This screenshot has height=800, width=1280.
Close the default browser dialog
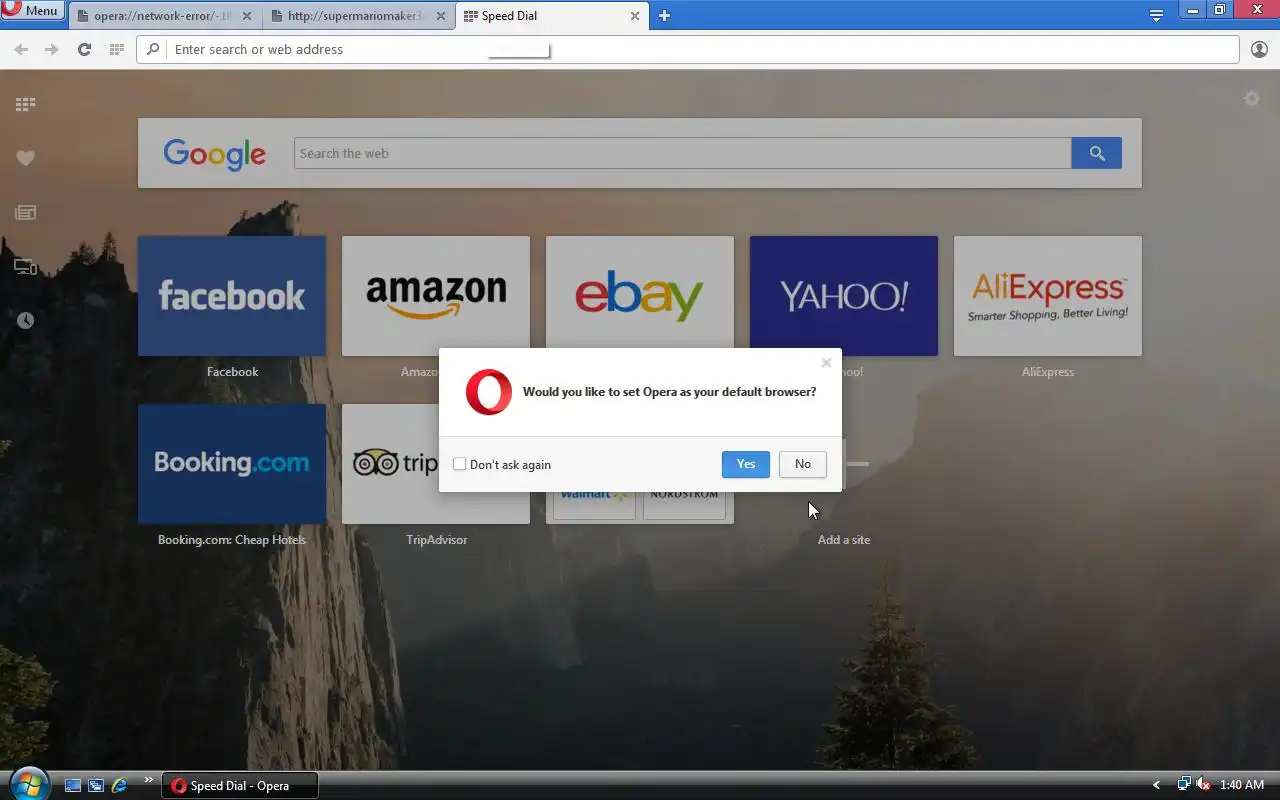(826, 363)
